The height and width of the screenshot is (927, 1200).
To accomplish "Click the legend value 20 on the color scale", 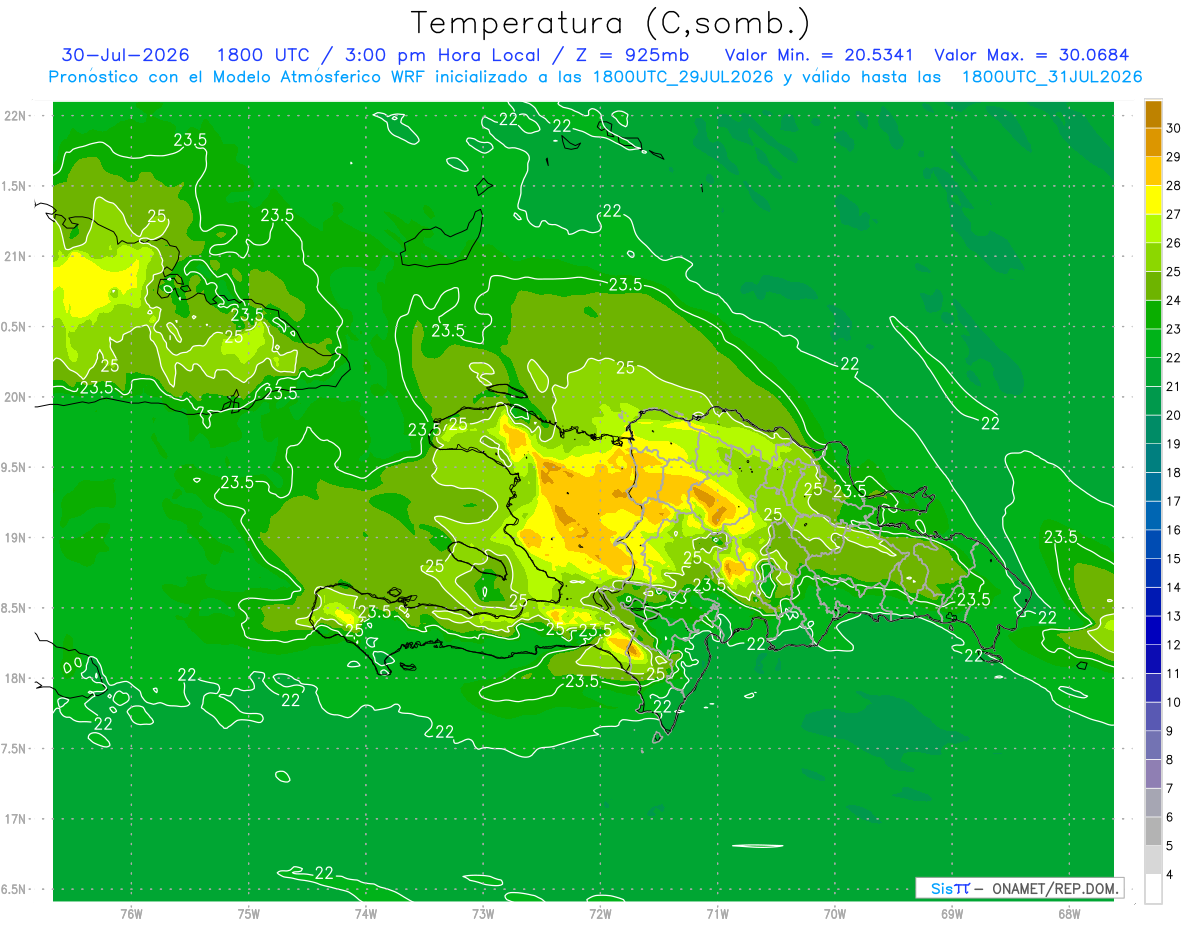I will (1174, 415).
